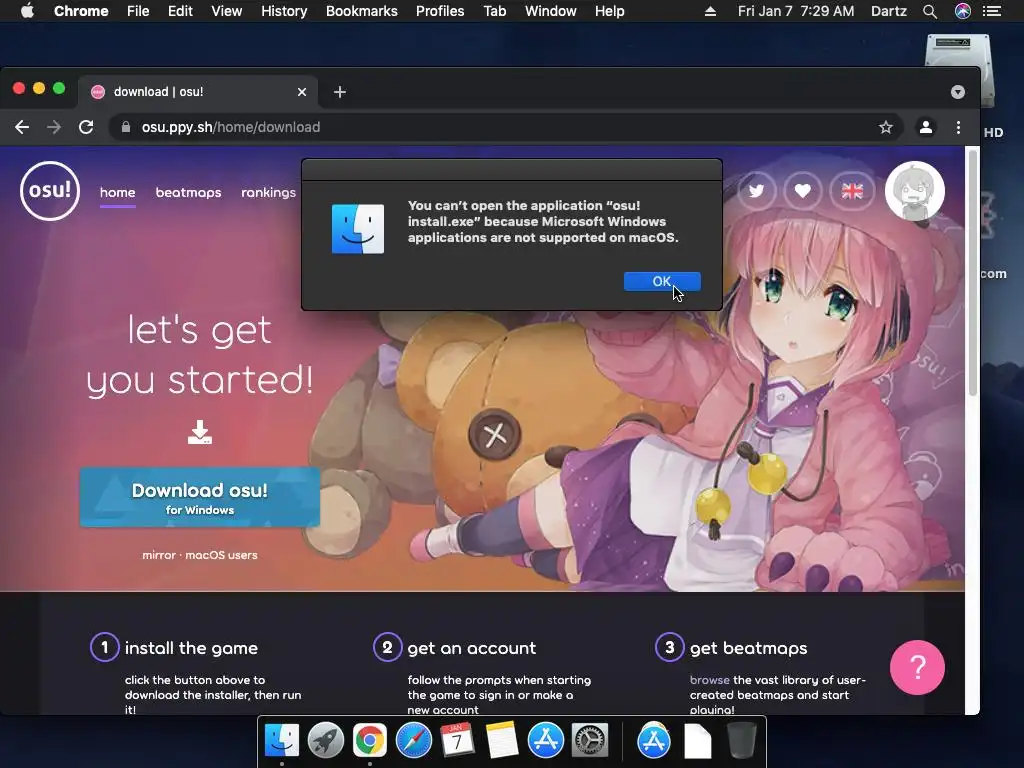Open the macOS users link

click(221, 555)
